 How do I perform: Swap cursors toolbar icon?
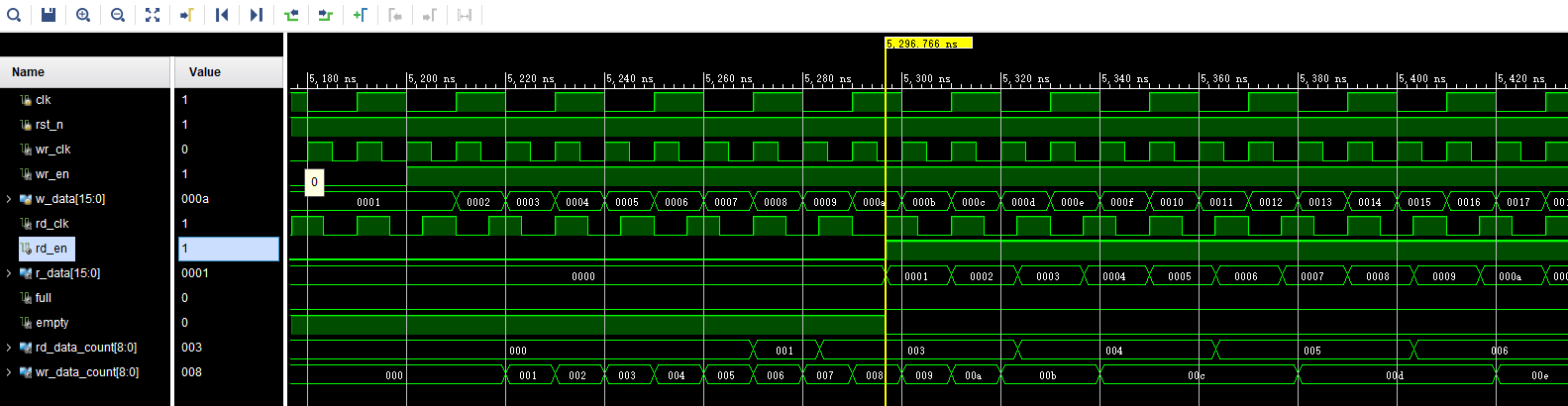465,15
